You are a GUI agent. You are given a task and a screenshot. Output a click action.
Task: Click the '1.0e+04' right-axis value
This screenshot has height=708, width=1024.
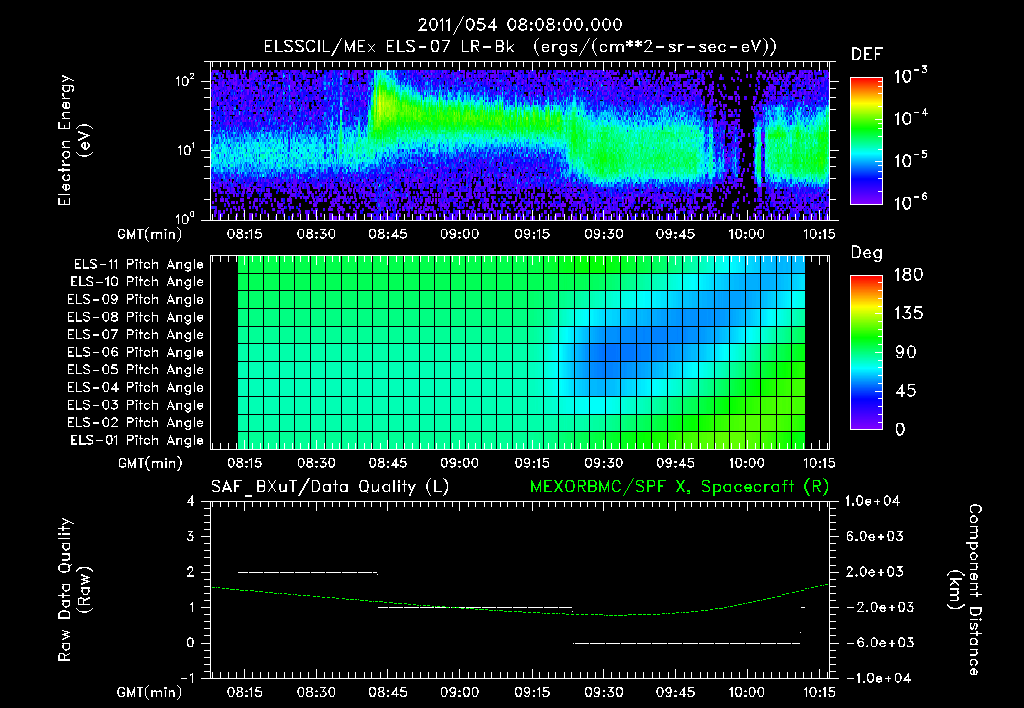(x=872, y=501)
